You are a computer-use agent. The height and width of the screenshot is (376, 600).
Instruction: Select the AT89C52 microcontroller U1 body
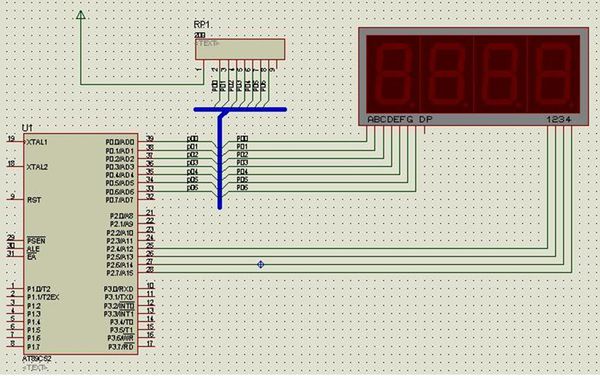pos(80,244)
